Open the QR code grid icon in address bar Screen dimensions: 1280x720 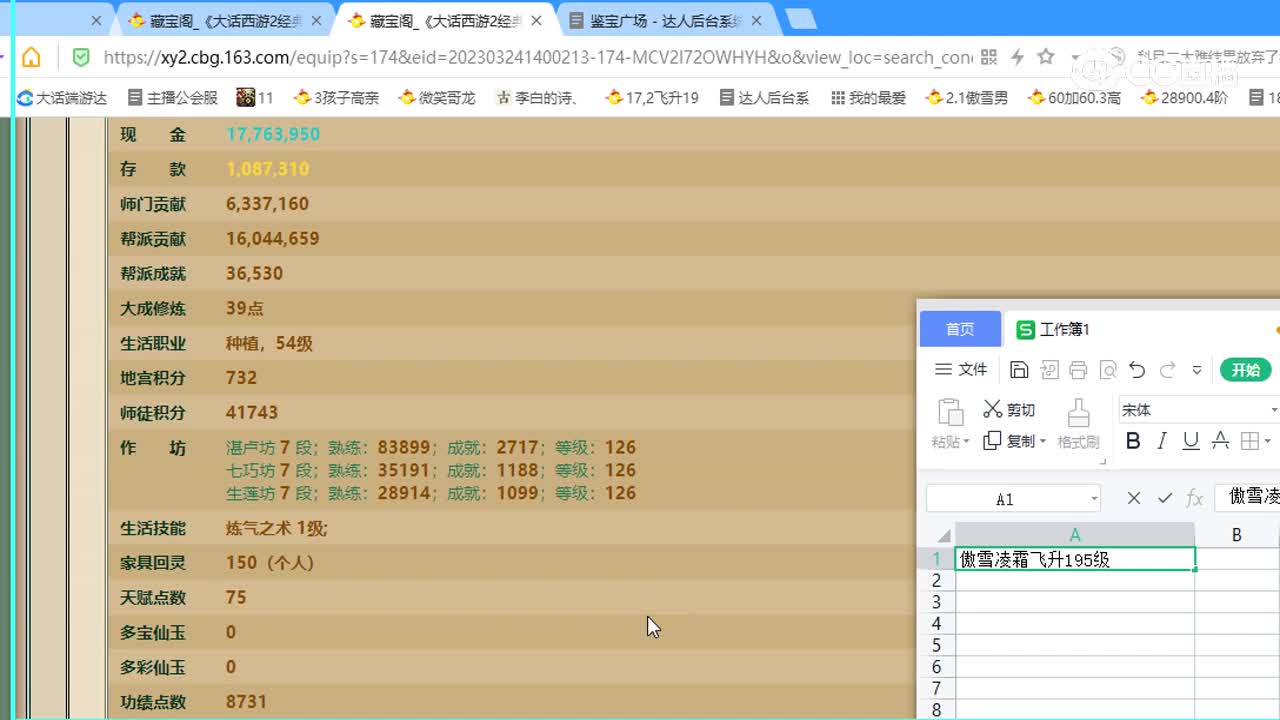[989, 57]
